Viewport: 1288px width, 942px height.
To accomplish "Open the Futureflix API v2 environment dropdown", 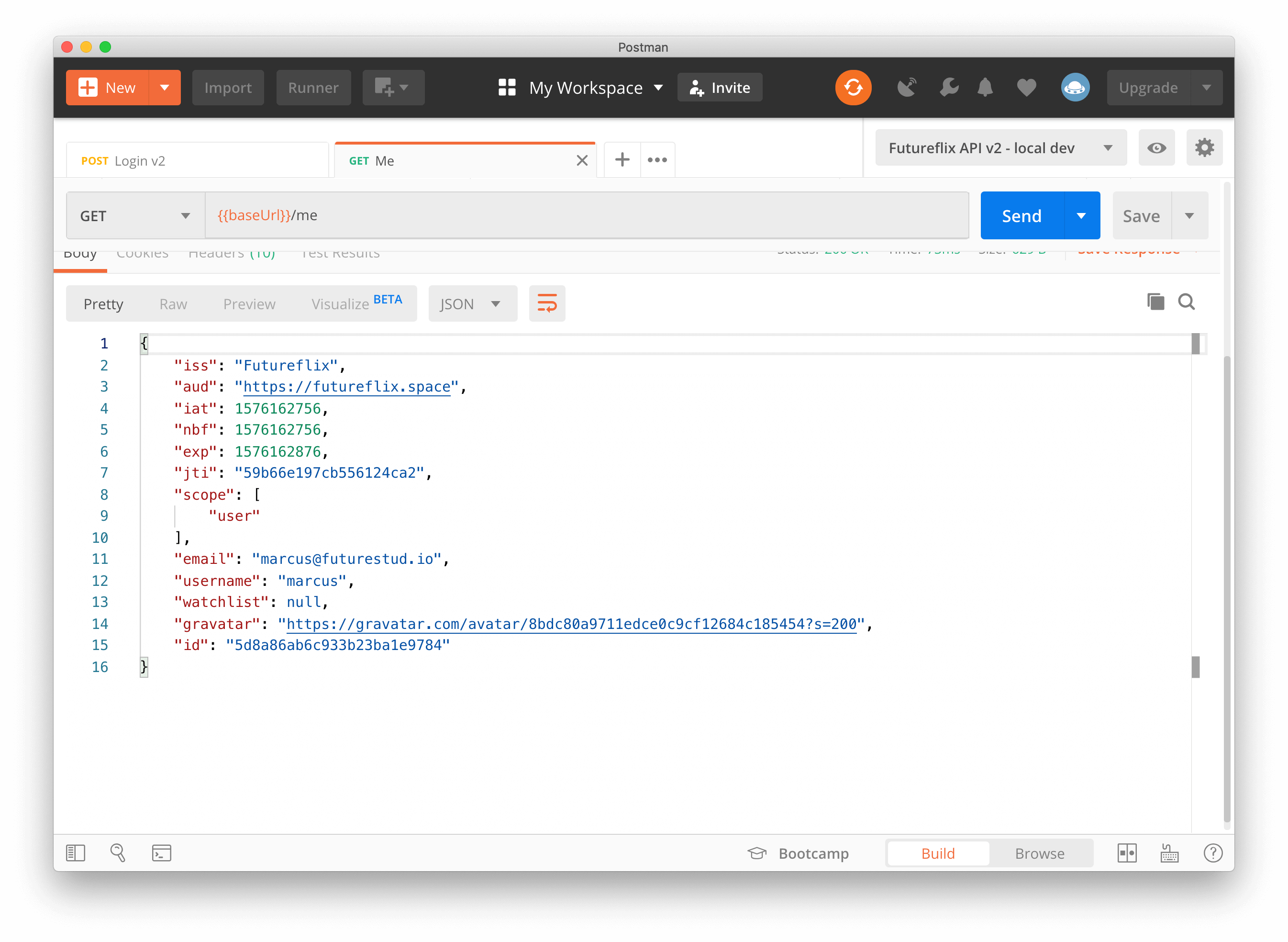I will (1000, 148).
